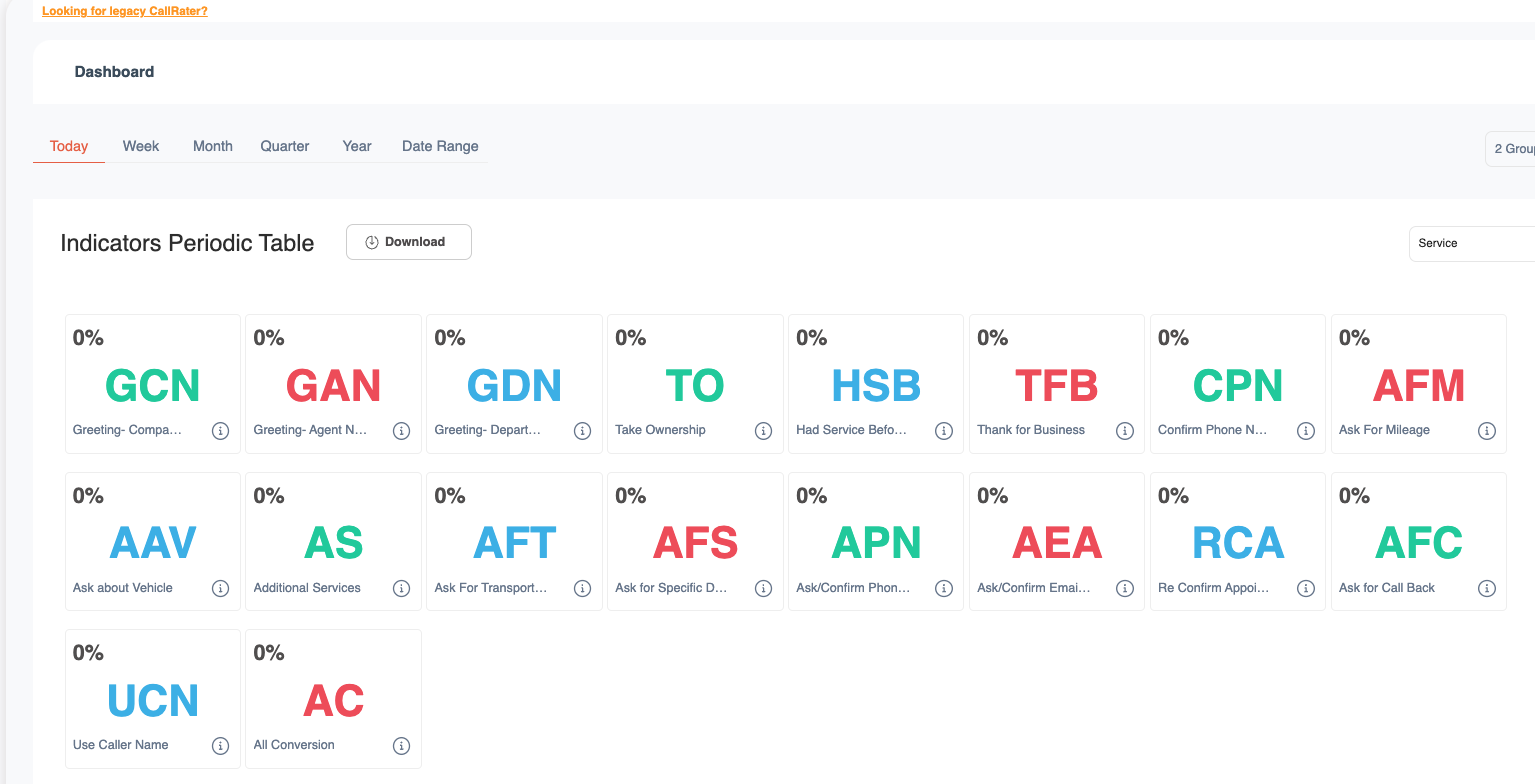The image size is (1535, 784).
Task: Click the AS indicator abbreviation
Action: click(x=334, y=543)
